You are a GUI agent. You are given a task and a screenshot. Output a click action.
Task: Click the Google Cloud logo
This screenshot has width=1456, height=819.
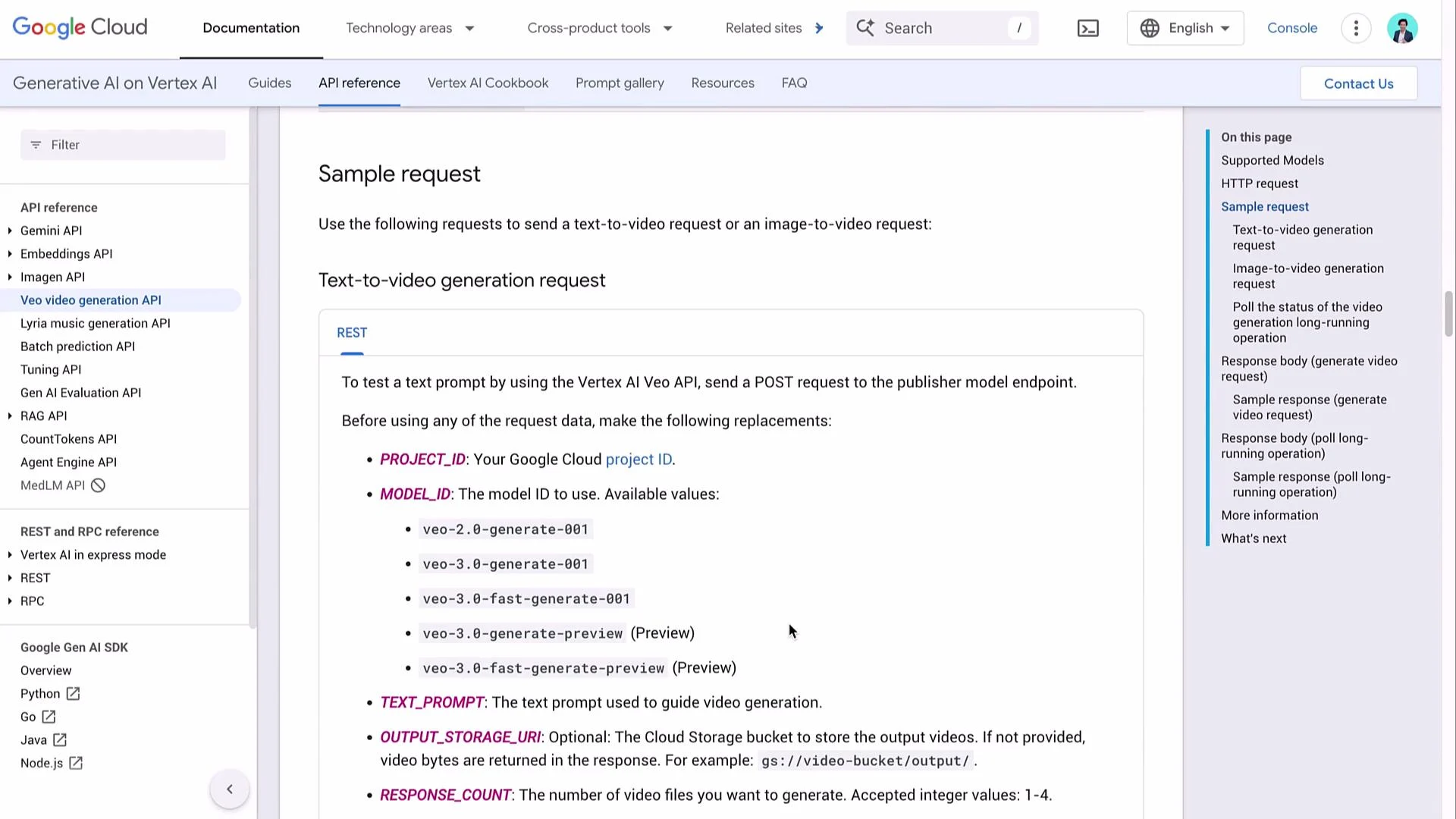click(x=80, y=27)
